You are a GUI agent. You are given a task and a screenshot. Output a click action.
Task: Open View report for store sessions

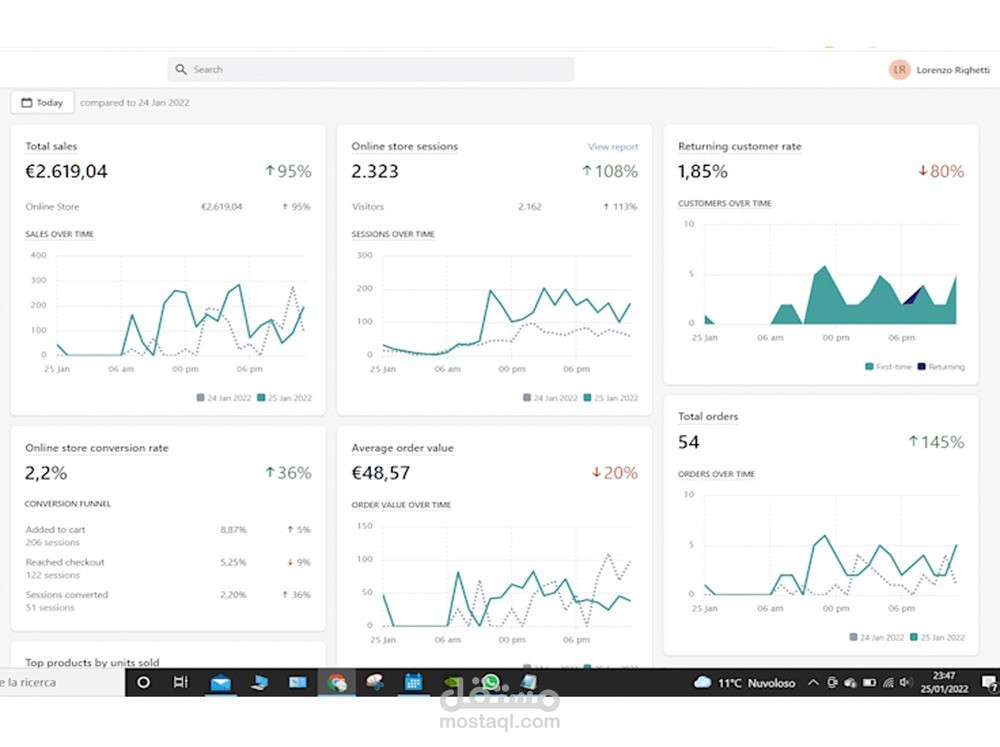click(x=612, y=147)
